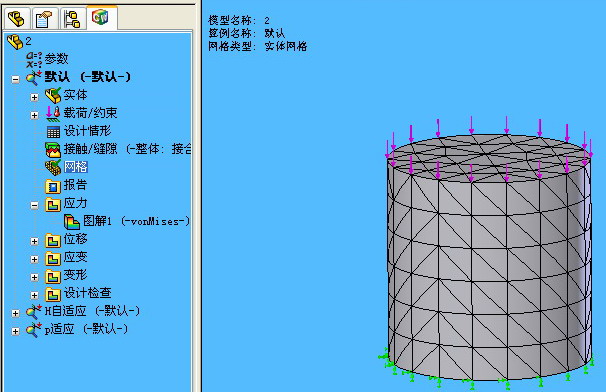Select the 设计检查 tree item
Viewport: 606px width, 392px height.
[x=87, y=293]
